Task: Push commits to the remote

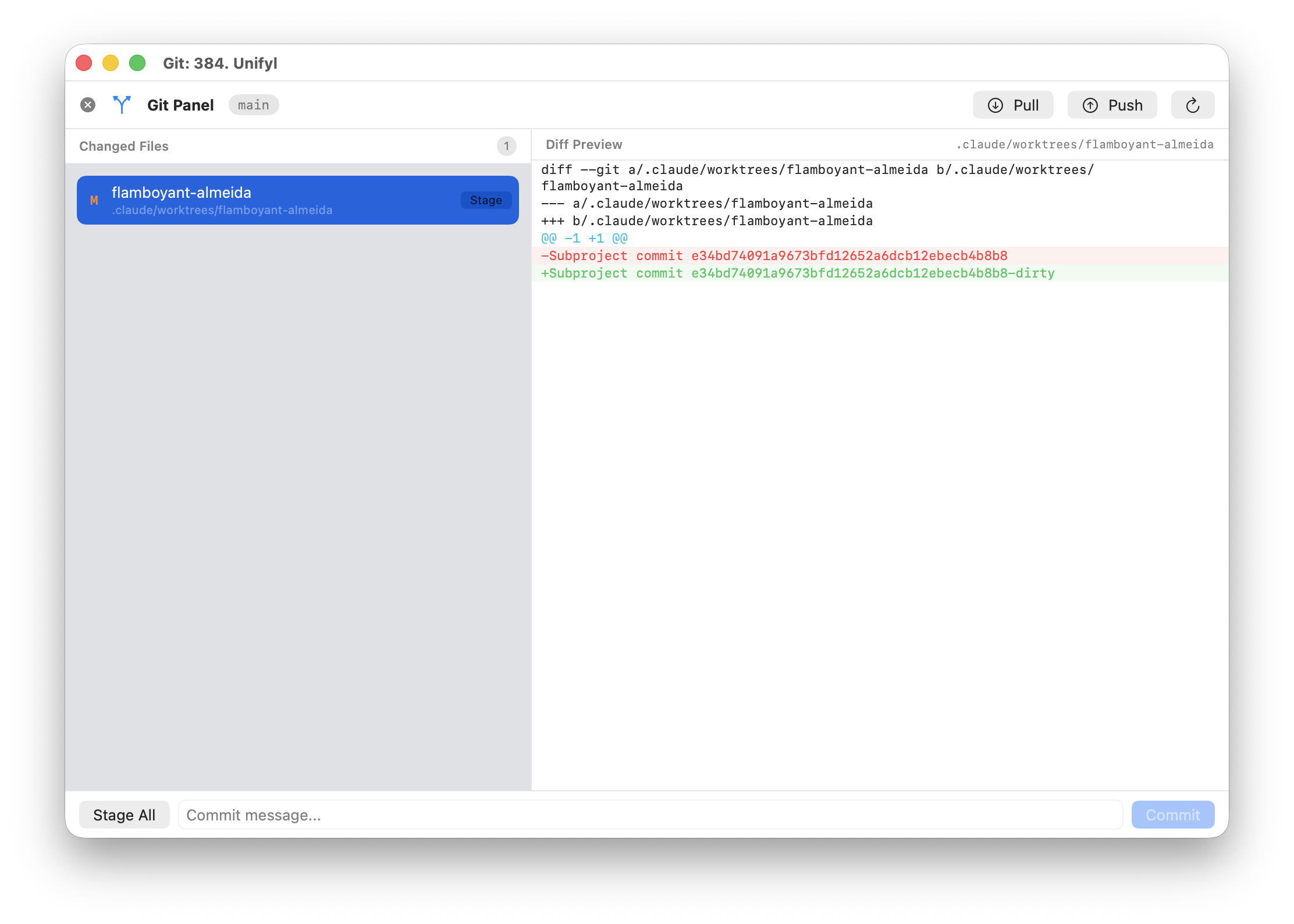Action: click(1111, 105)
